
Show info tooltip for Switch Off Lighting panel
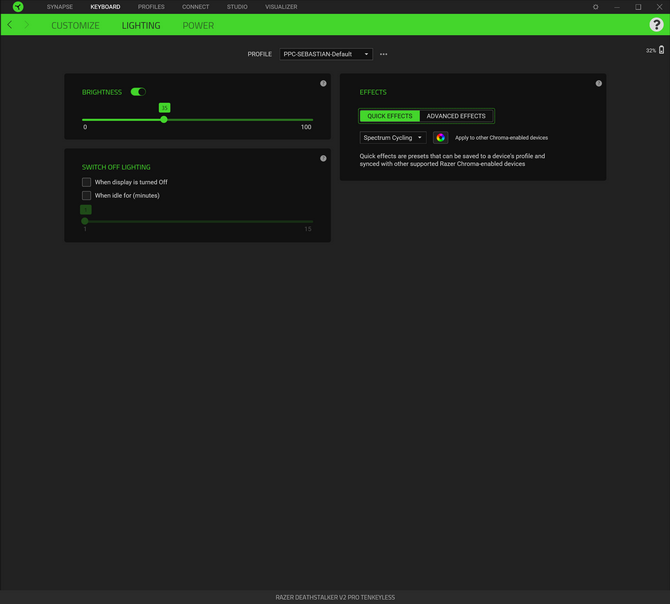(x=323, y=158)
